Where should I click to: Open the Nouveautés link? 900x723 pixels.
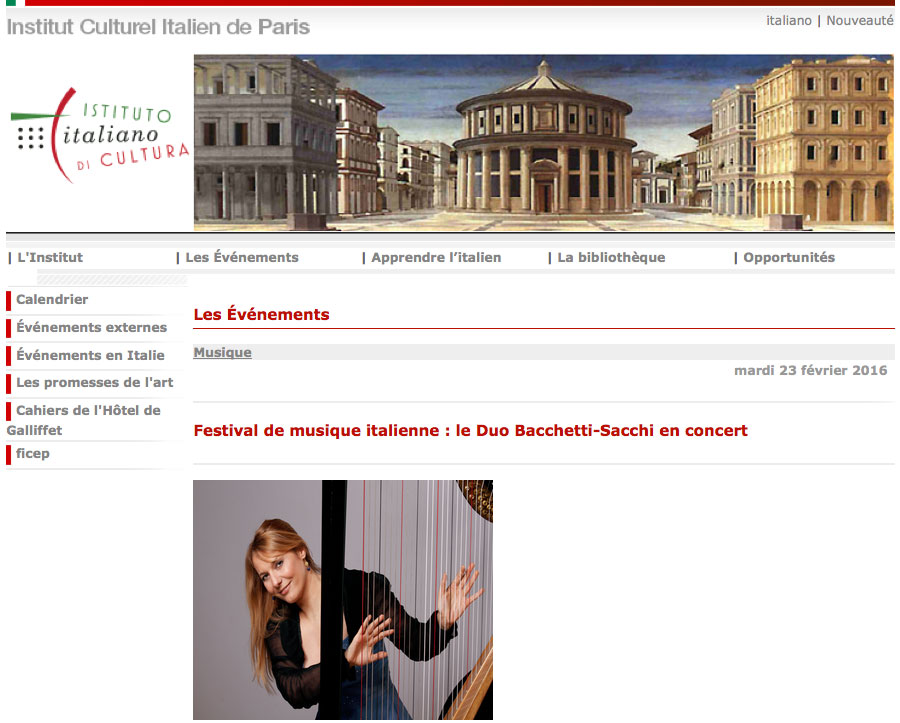860,21
